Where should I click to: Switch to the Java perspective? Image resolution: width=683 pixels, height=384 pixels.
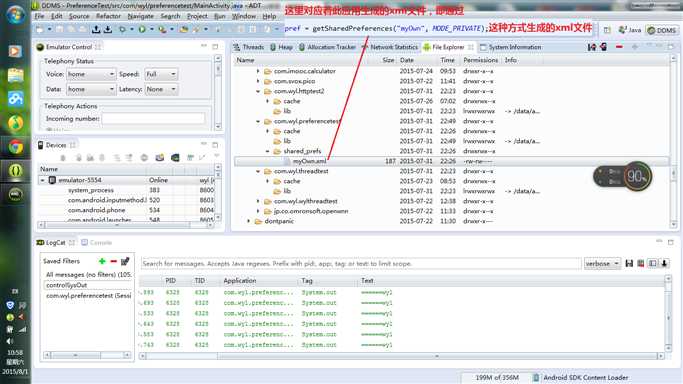click(630, 30)
